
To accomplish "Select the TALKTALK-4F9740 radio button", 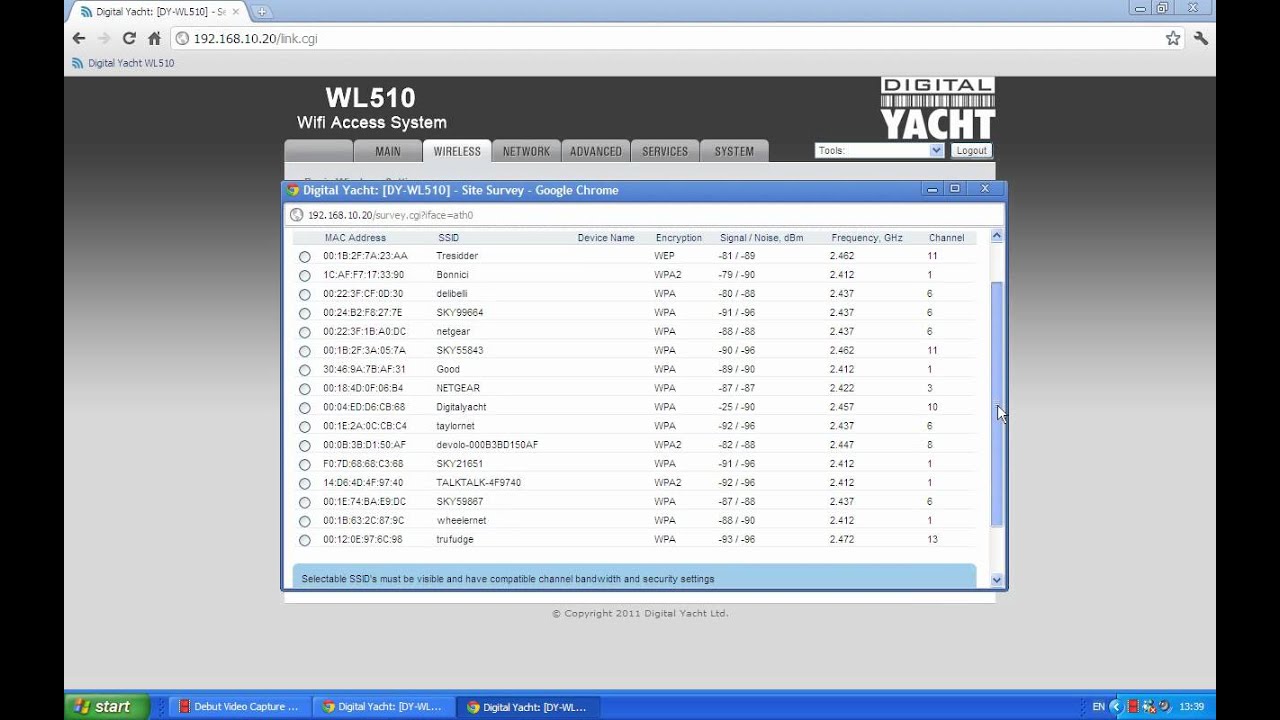I will tap(305, 484).
